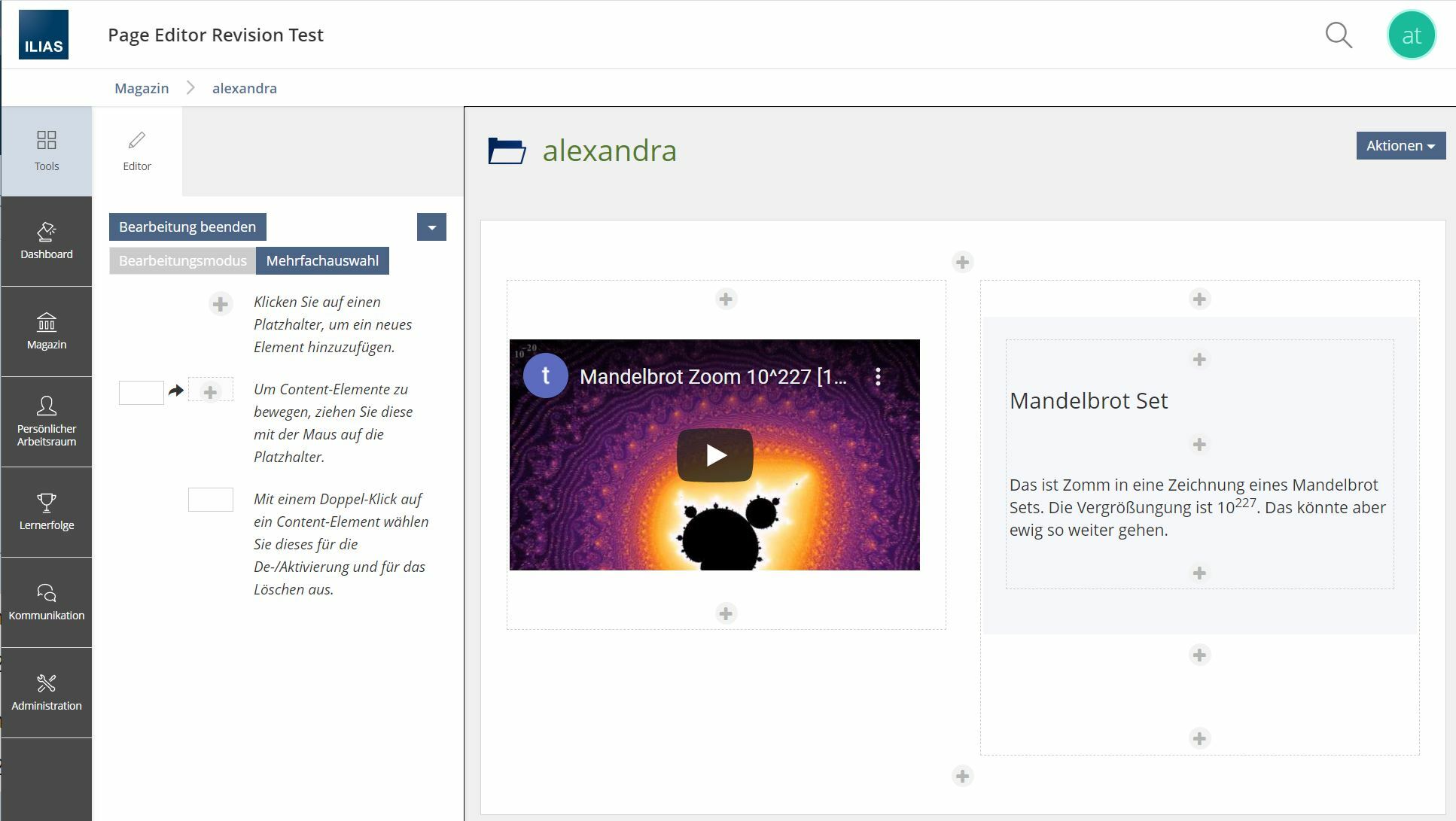Open the Administration tools section
The width and height of the screenshot is (1456, 821).
tap(46, 692)
